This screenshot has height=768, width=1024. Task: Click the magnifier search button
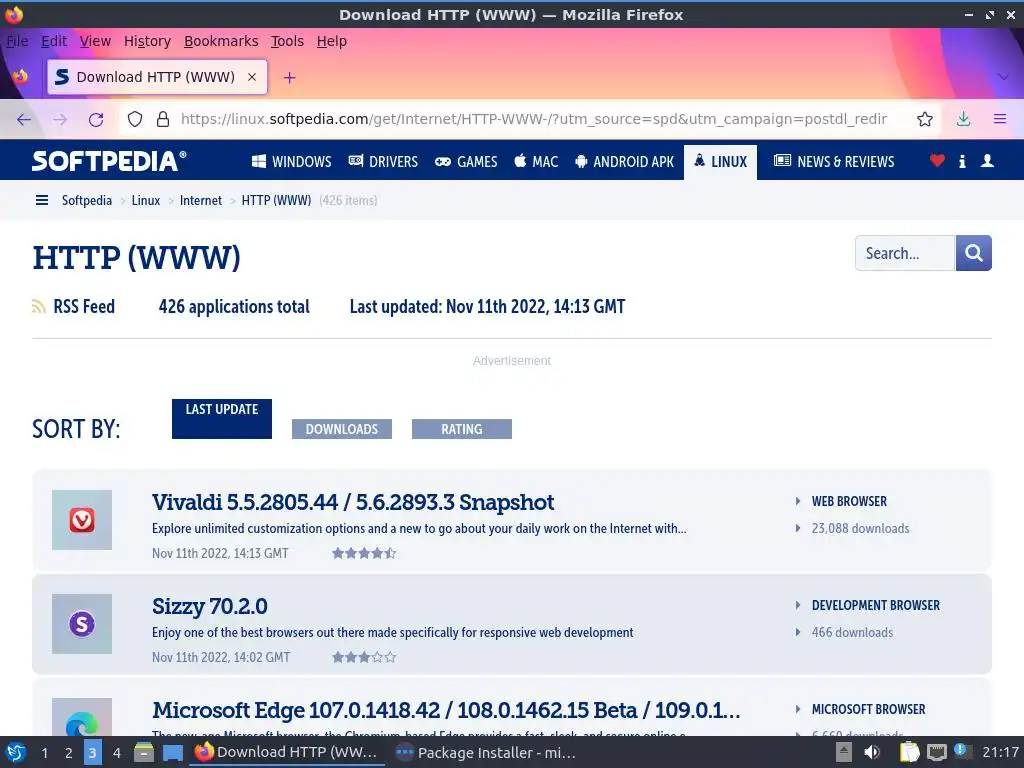pyautogui.click(x=974, y=253)
